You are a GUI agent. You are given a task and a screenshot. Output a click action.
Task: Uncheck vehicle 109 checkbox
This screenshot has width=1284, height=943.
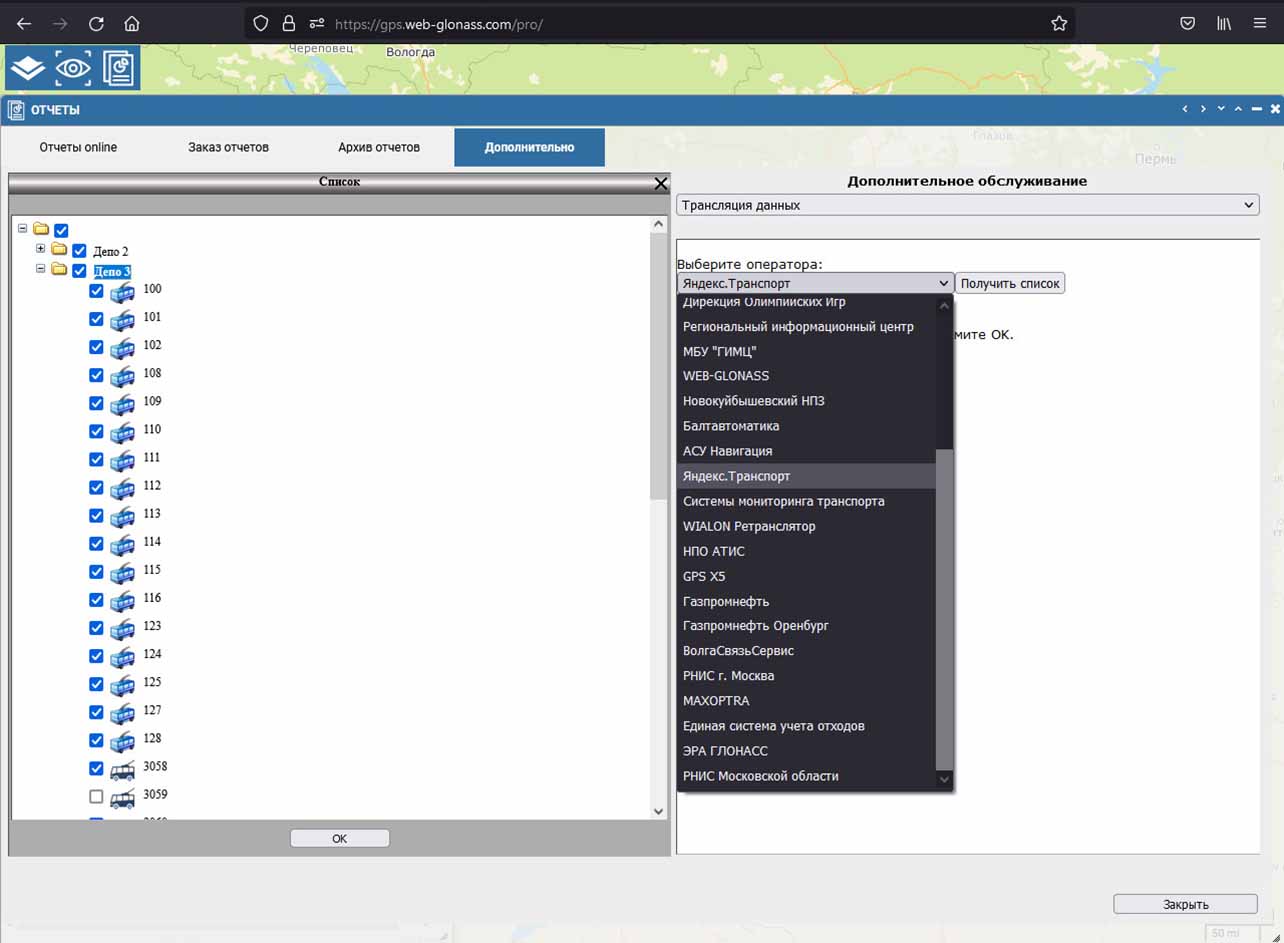96,403
